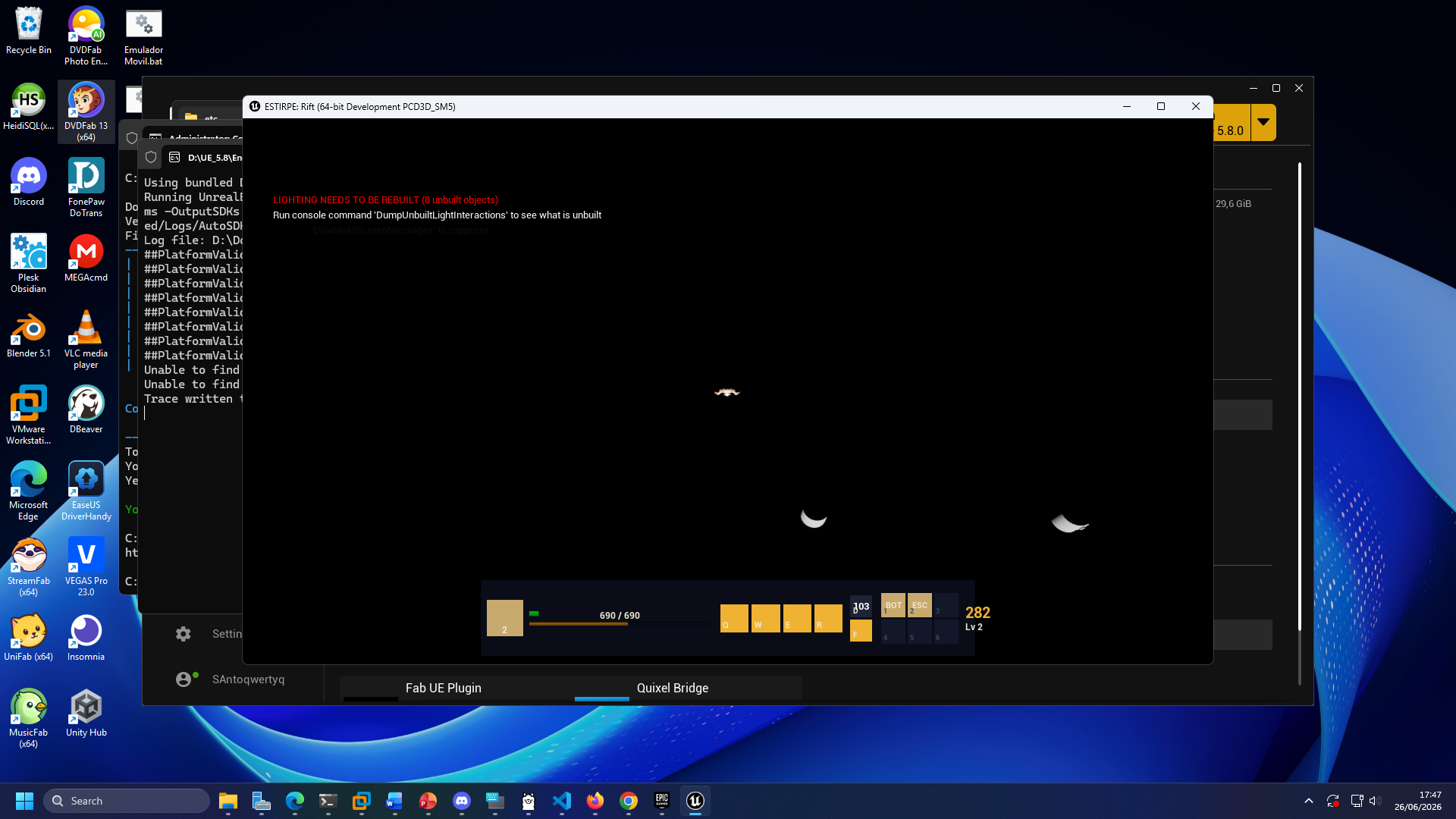Open Firefox from taskbar
This screenshot has width=1456, height=819.
click(x=595, y=801)
